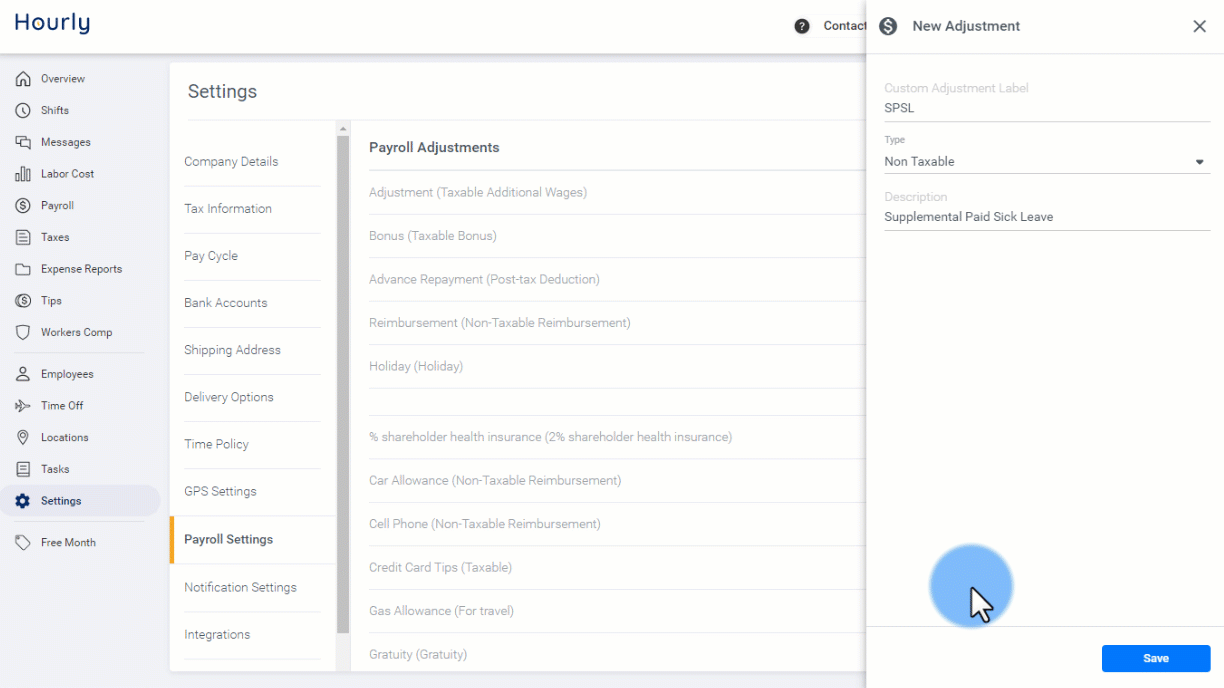Screen dimensions: 1224x688
Task: Close the New Adjustment panel
Action: (x=1200, y=27)
